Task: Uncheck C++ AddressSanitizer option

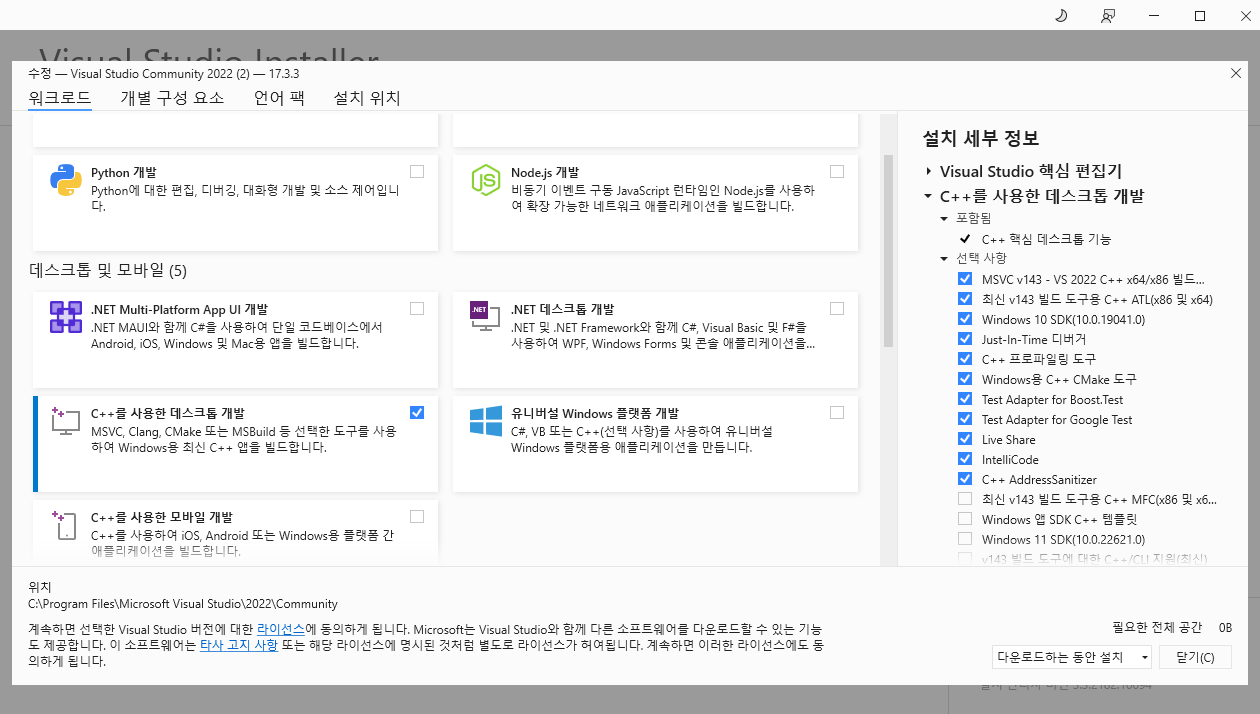Action: coord(965,479)
